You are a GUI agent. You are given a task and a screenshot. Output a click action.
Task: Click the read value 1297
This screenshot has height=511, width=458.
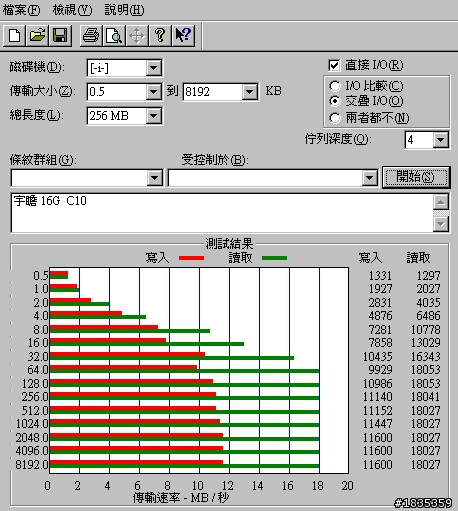(428, 276)
